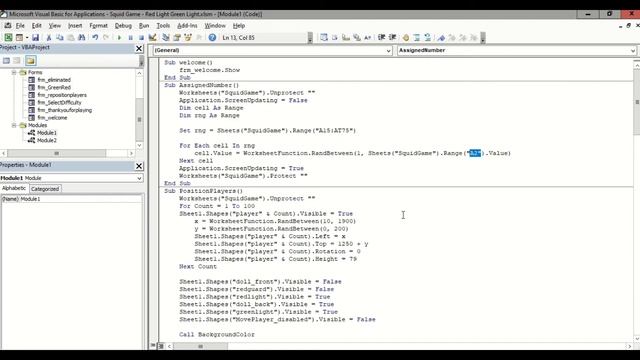The width and height of the screenshot is (640, 360).
Task: Open Standard toolbar options arrow after Ln/Col
Action: pos(310,38)
